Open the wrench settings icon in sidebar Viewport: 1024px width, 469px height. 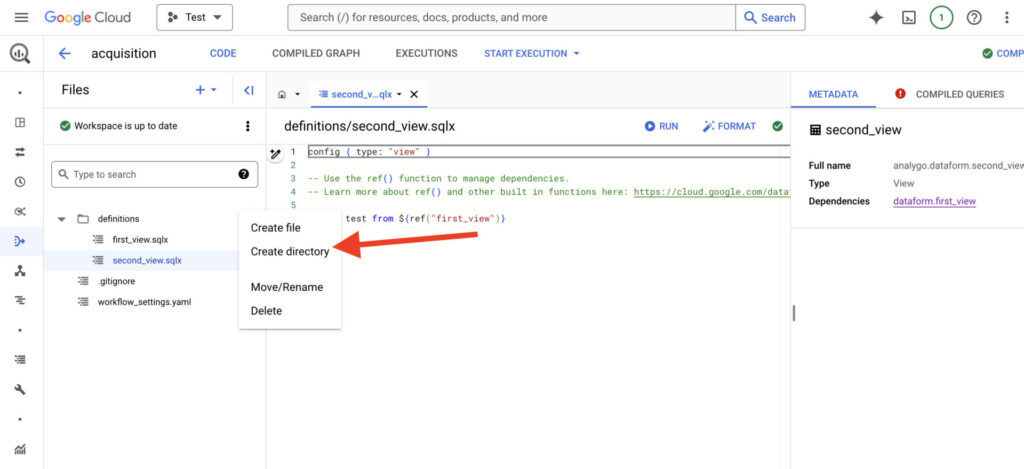pos(20,389)
